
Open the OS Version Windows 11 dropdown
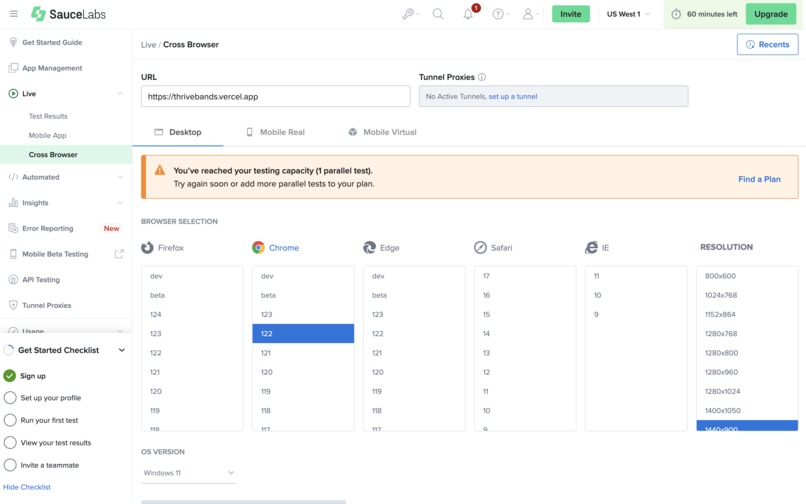point(189,473)
